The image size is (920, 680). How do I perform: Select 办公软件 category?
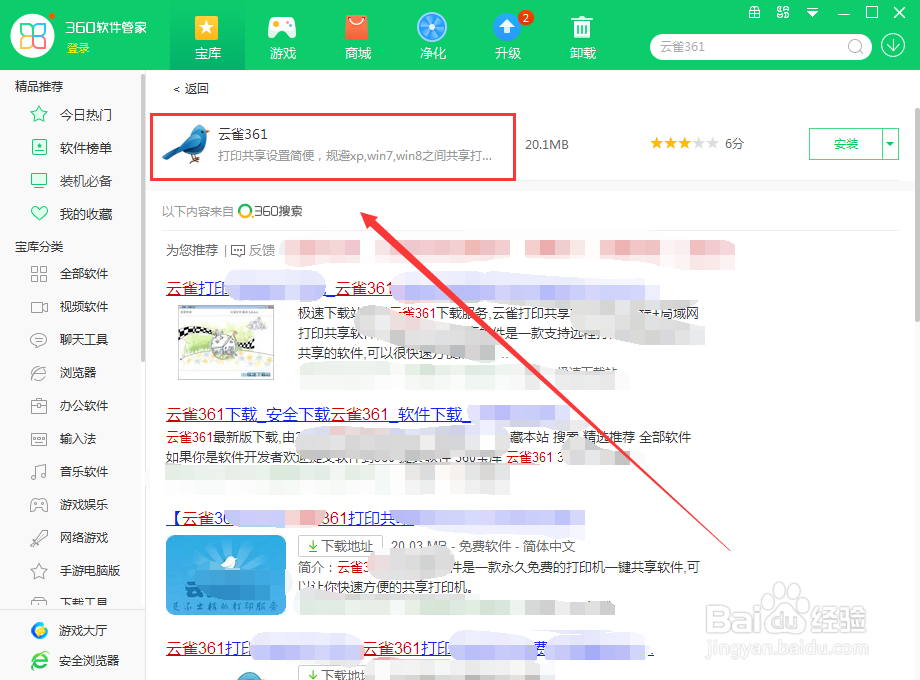(x=69, y=405)
